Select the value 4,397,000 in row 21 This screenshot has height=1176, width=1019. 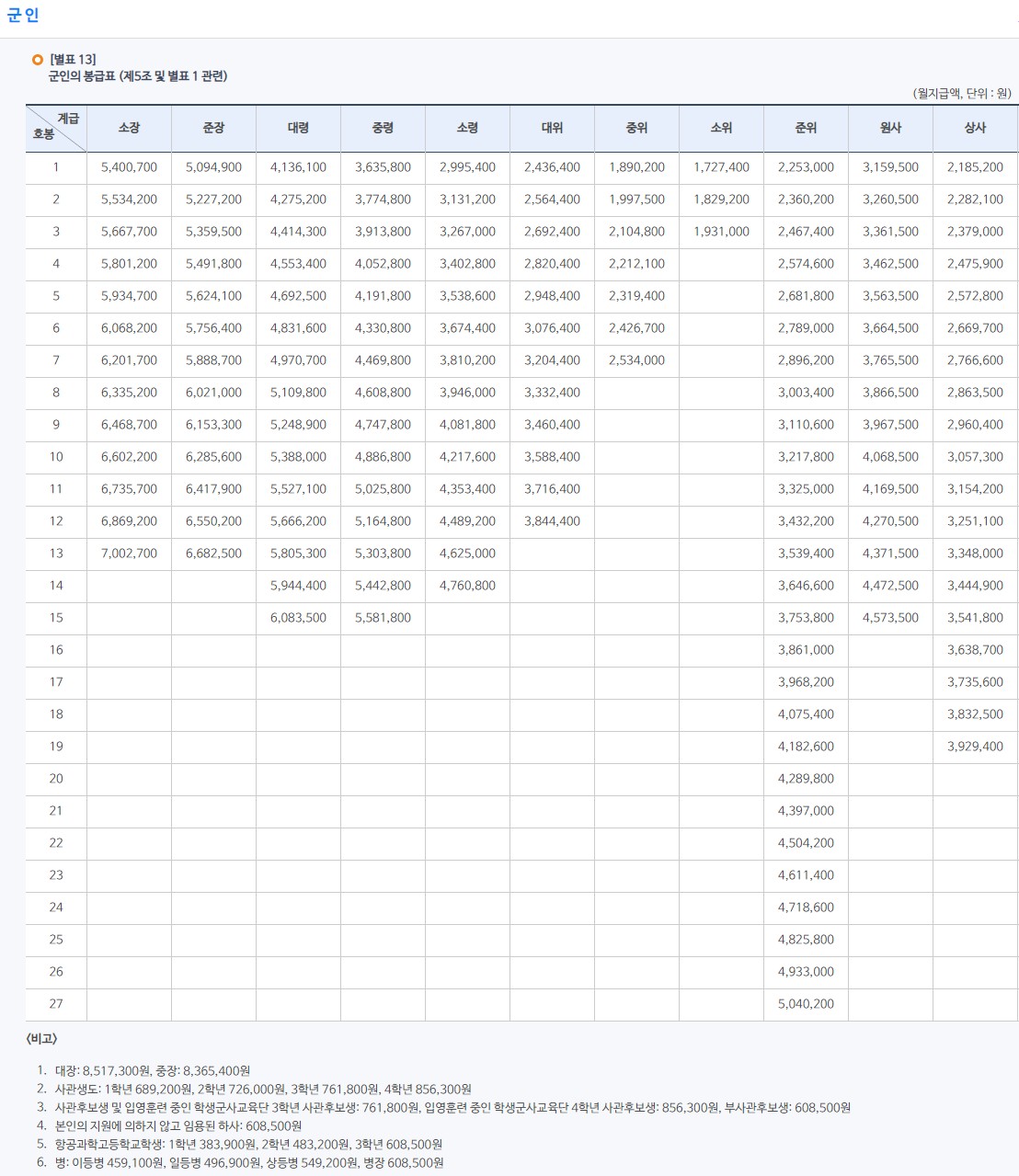[806, 811]
